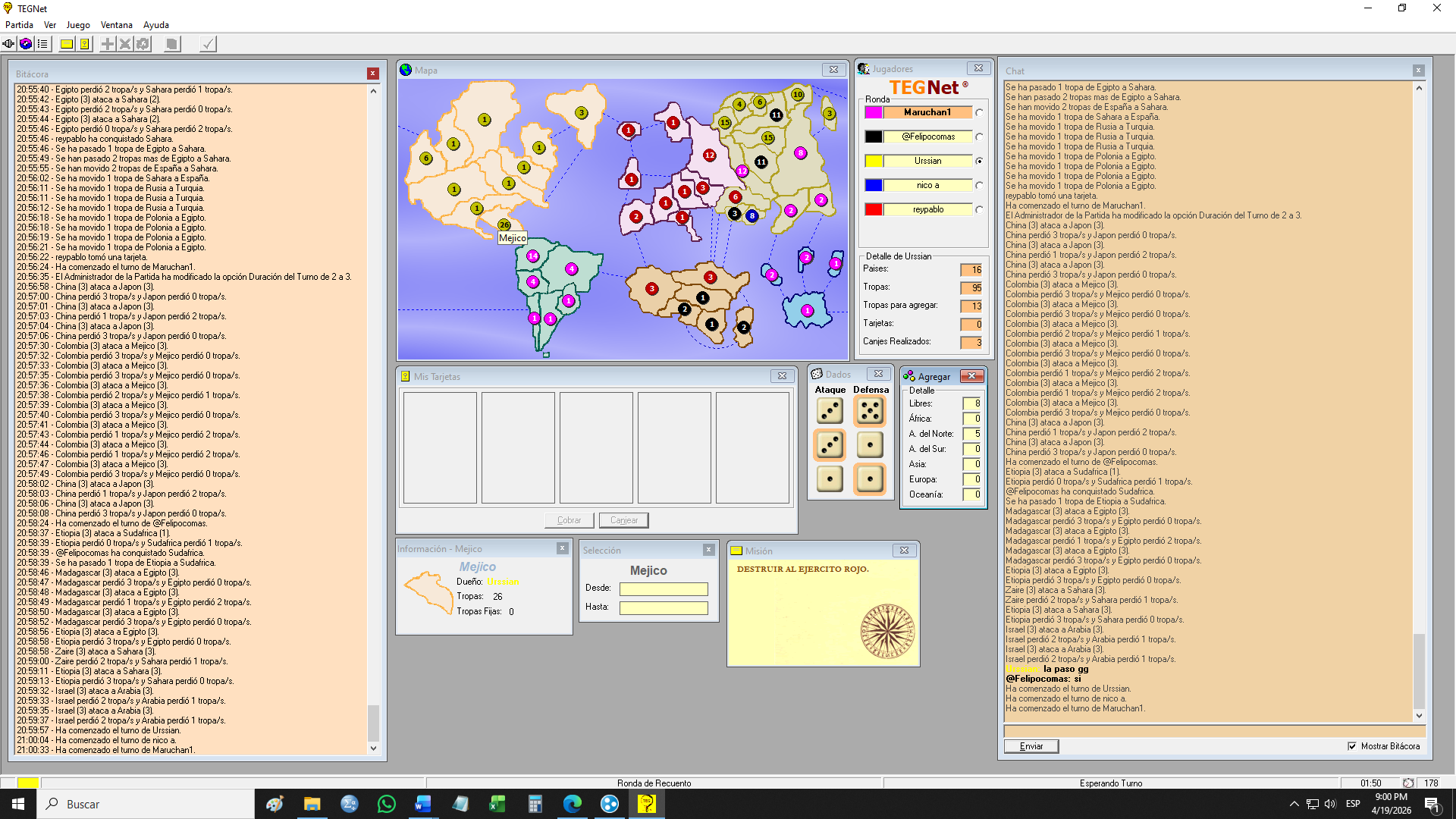Click the list view toolbar icon
Viewport: 1456px width, 819px height.
42,44
